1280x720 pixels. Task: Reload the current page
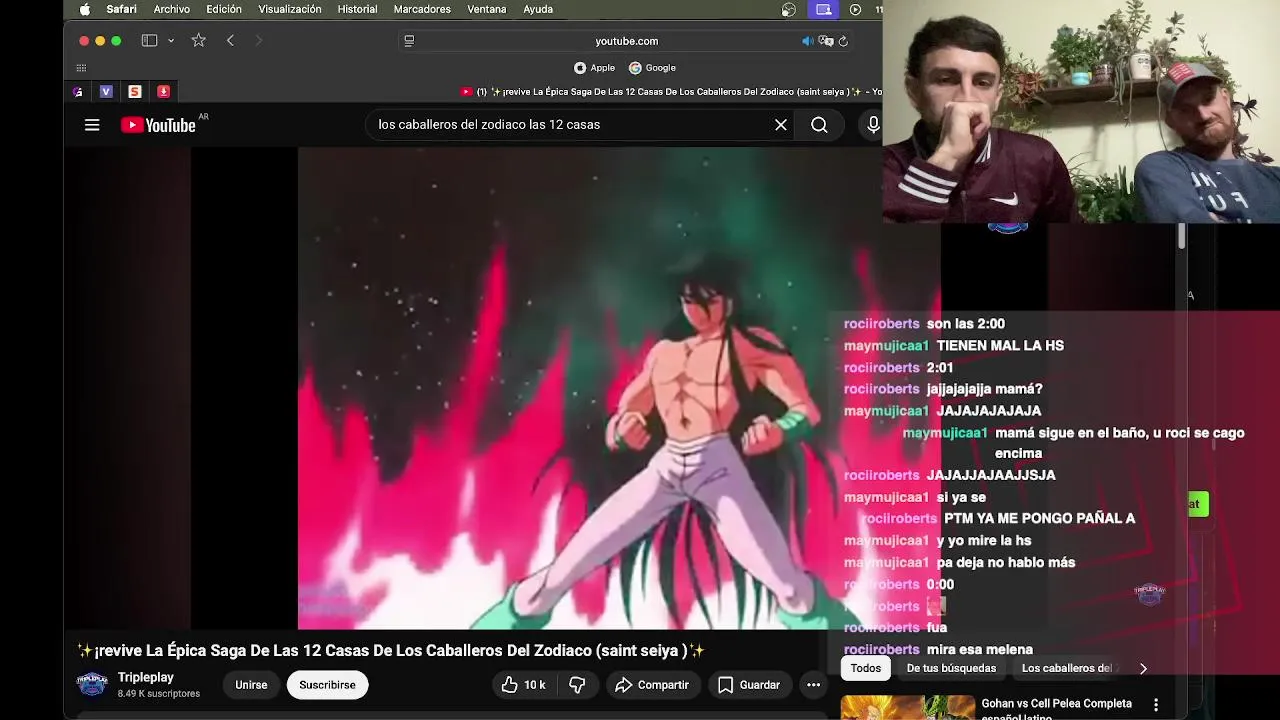coord(843,41)
